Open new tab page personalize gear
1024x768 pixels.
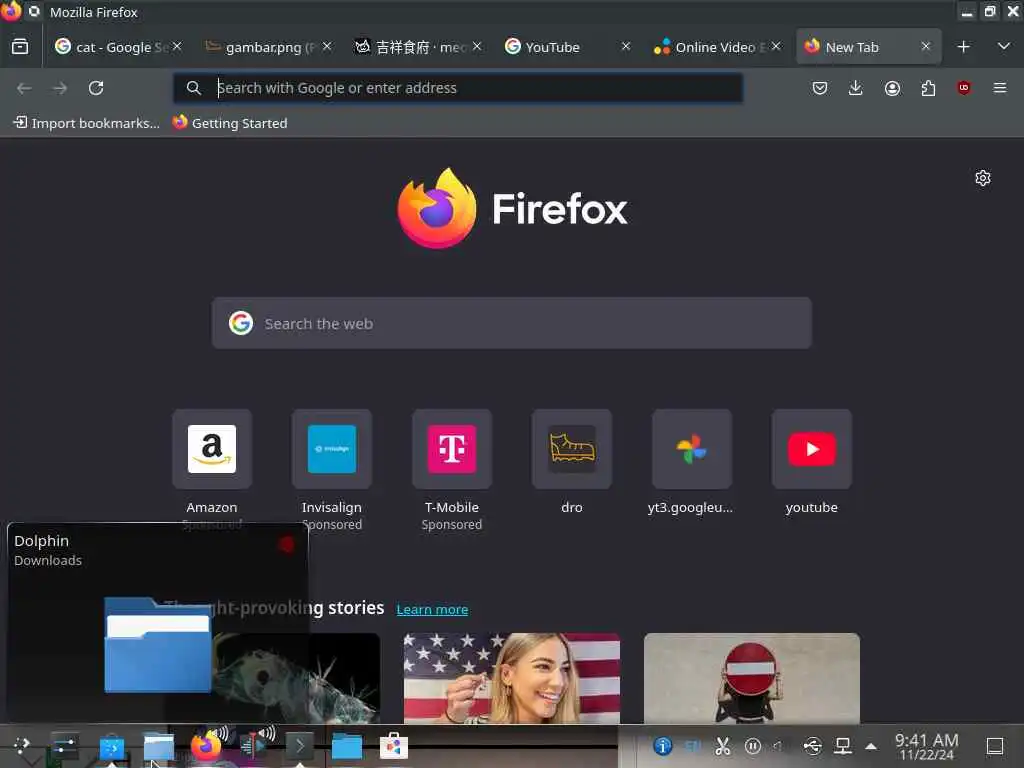983,178
